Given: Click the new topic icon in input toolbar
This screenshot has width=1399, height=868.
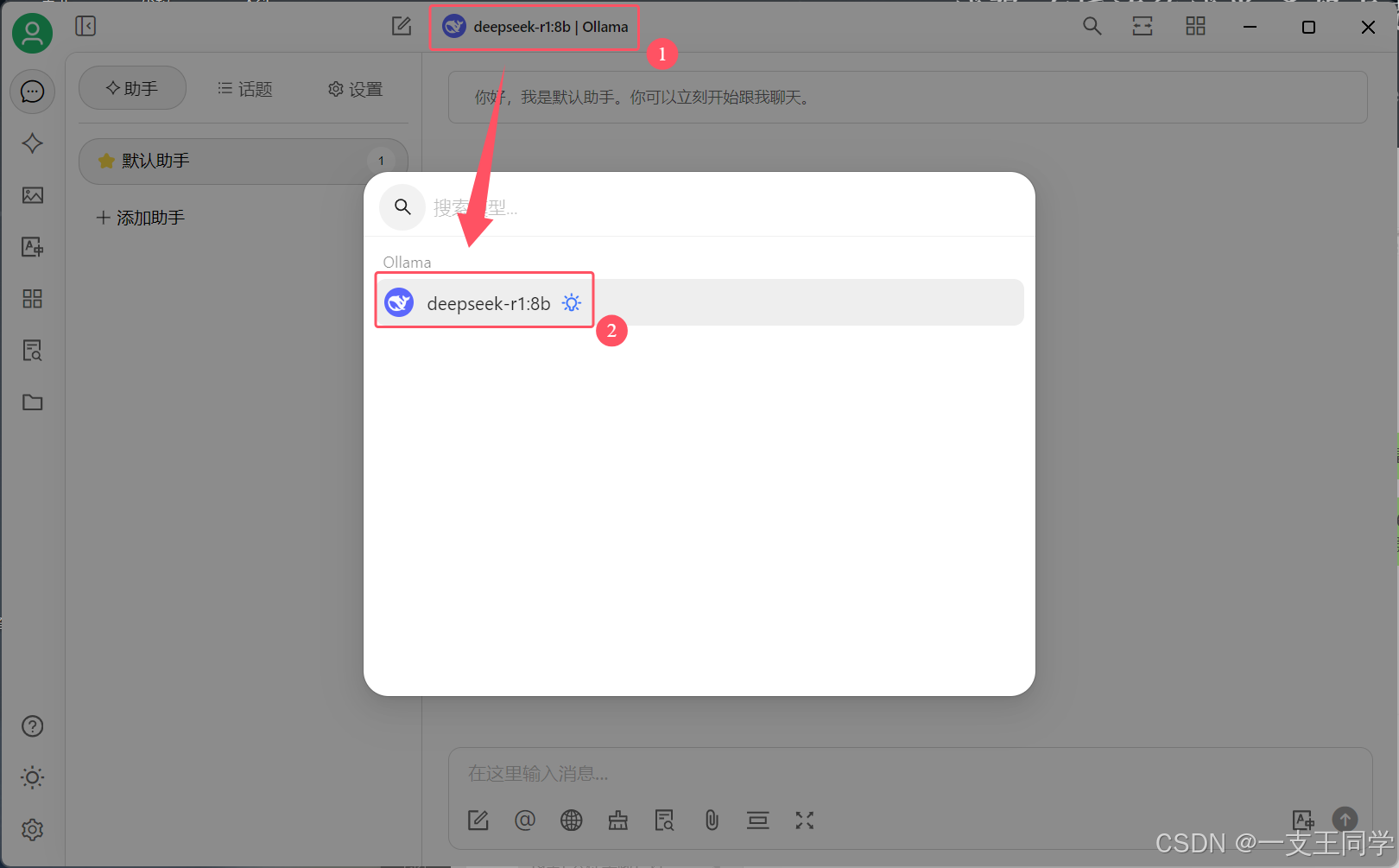Looking at the screenshot, I should (x=478, y=820).
